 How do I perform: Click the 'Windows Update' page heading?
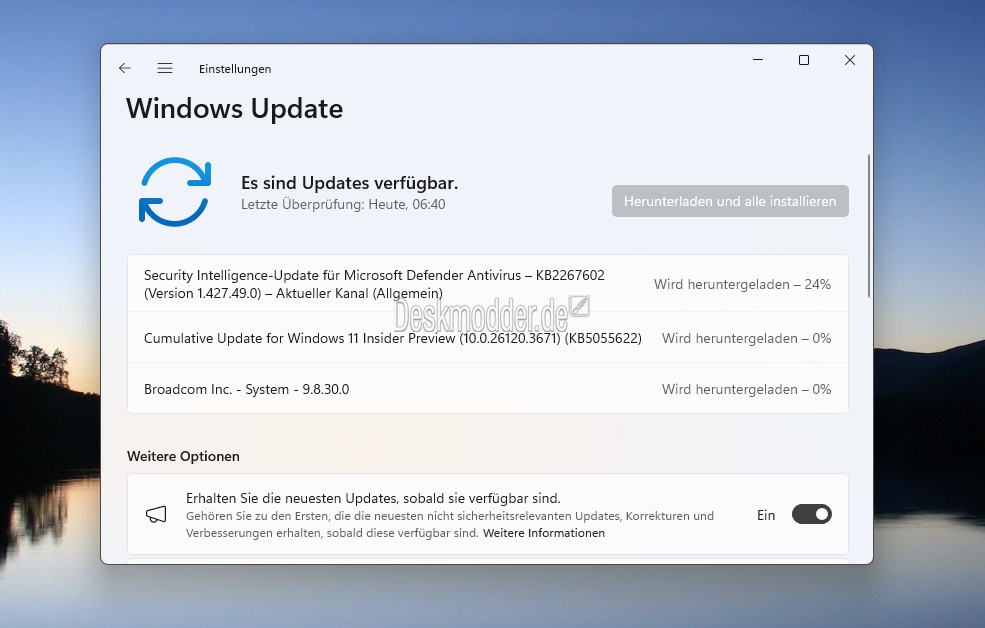(x=234, y=109)
